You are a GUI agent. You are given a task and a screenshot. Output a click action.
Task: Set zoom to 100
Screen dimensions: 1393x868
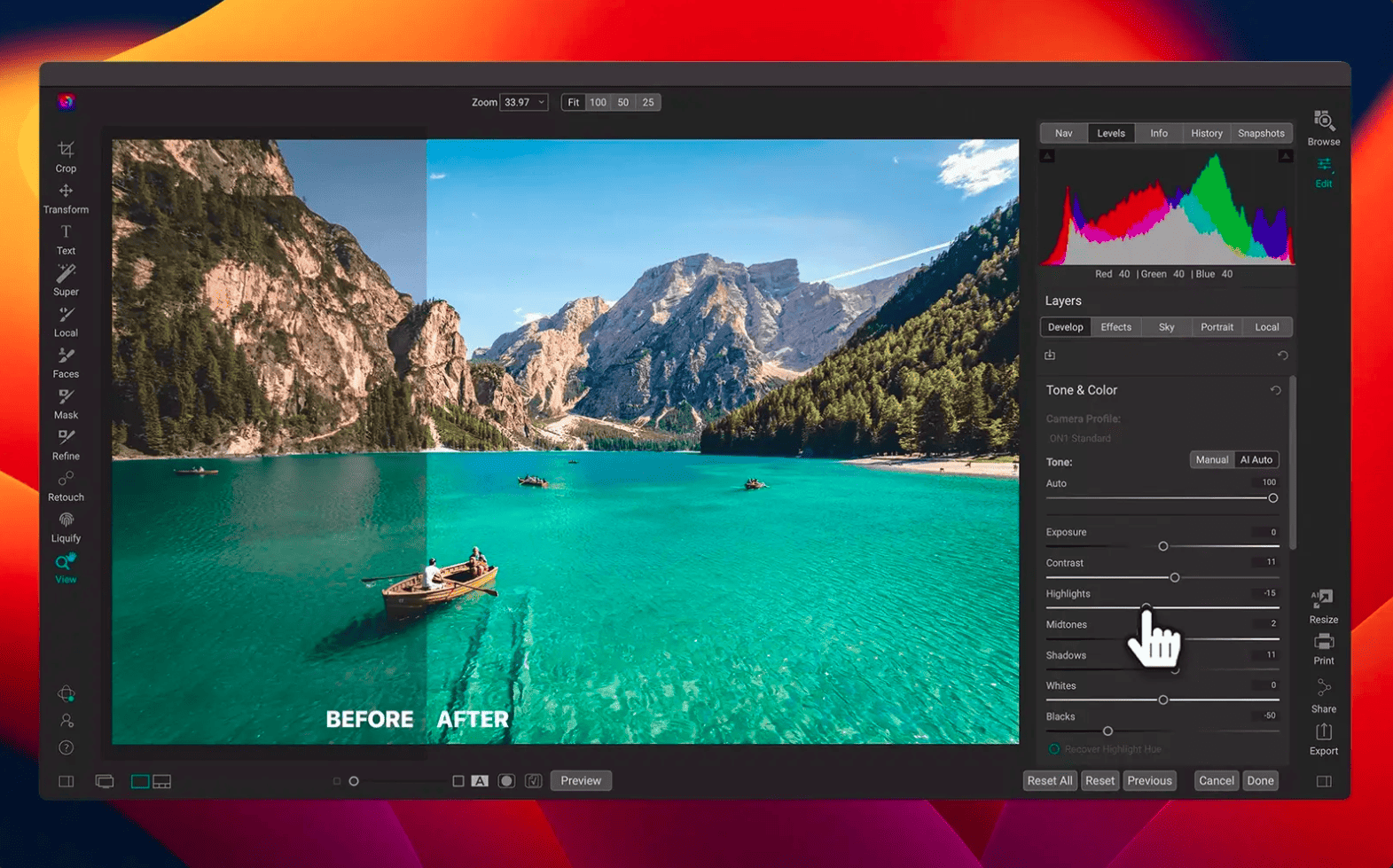[x=599, y=102]
